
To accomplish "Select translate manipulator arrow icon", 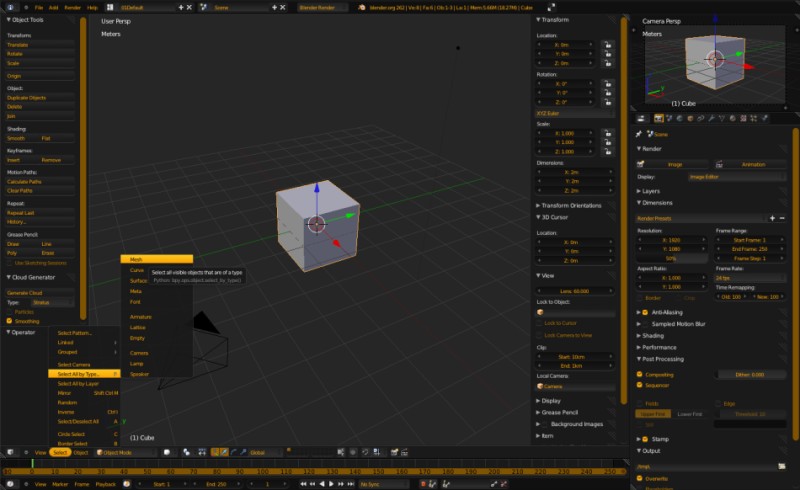I will pyautogui.click(x=224, y=452).
